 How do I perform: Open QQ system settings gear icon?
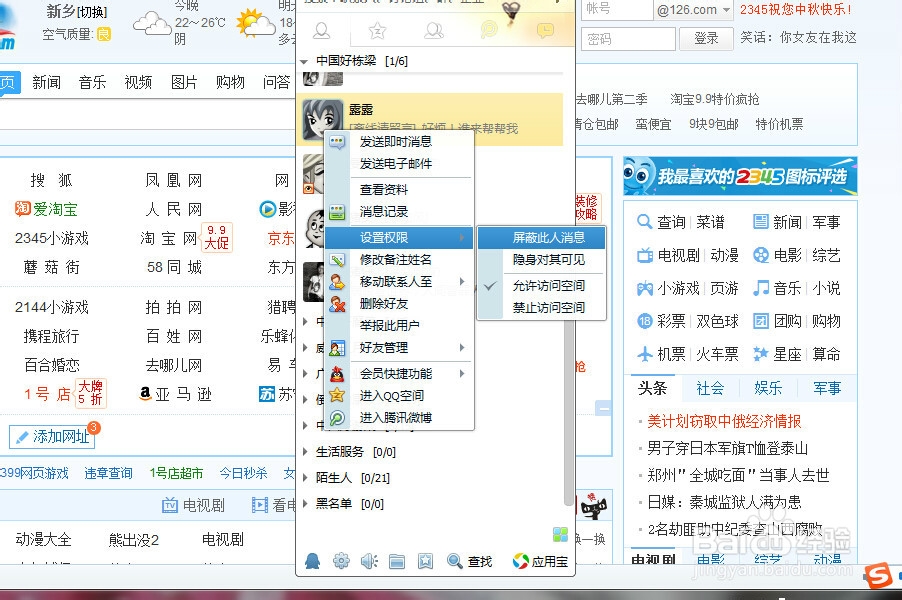pos(341,560)
